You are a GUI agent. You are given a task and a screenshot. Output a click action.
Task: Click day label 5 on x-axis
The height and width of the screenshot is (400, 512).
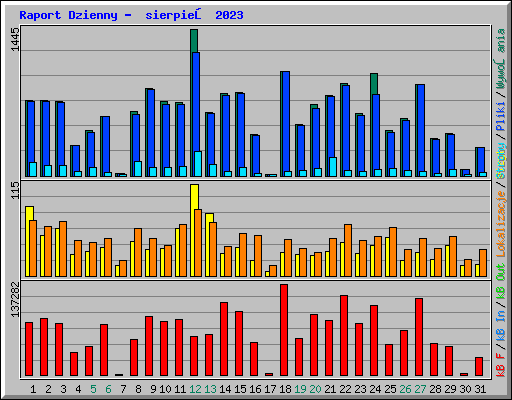(93, 389)
